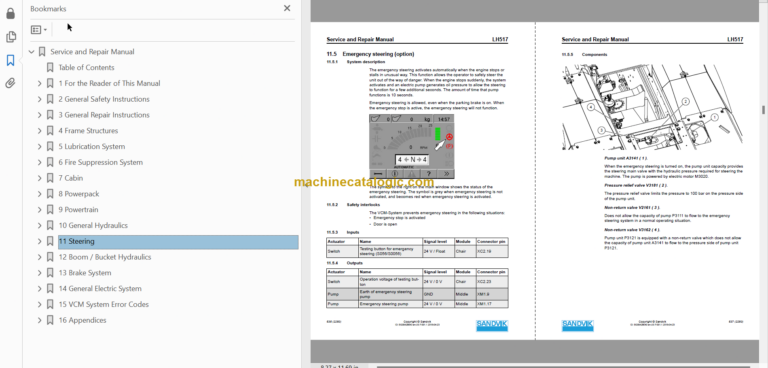The image size is (768, 368).
Task: Expand 12 Boom / Bucket Hydraulics chevron
Action: tap(40, 257)
